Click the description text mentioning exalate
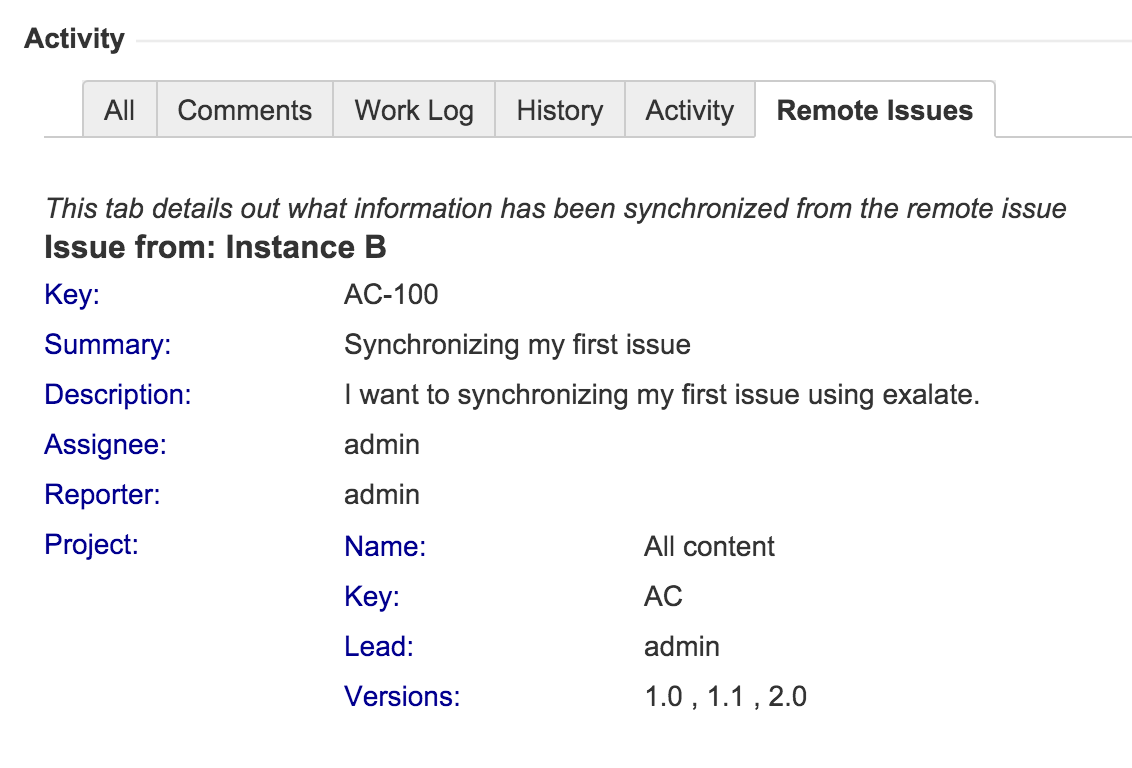This screenshot has height=768, width=1132. [661, 395]
